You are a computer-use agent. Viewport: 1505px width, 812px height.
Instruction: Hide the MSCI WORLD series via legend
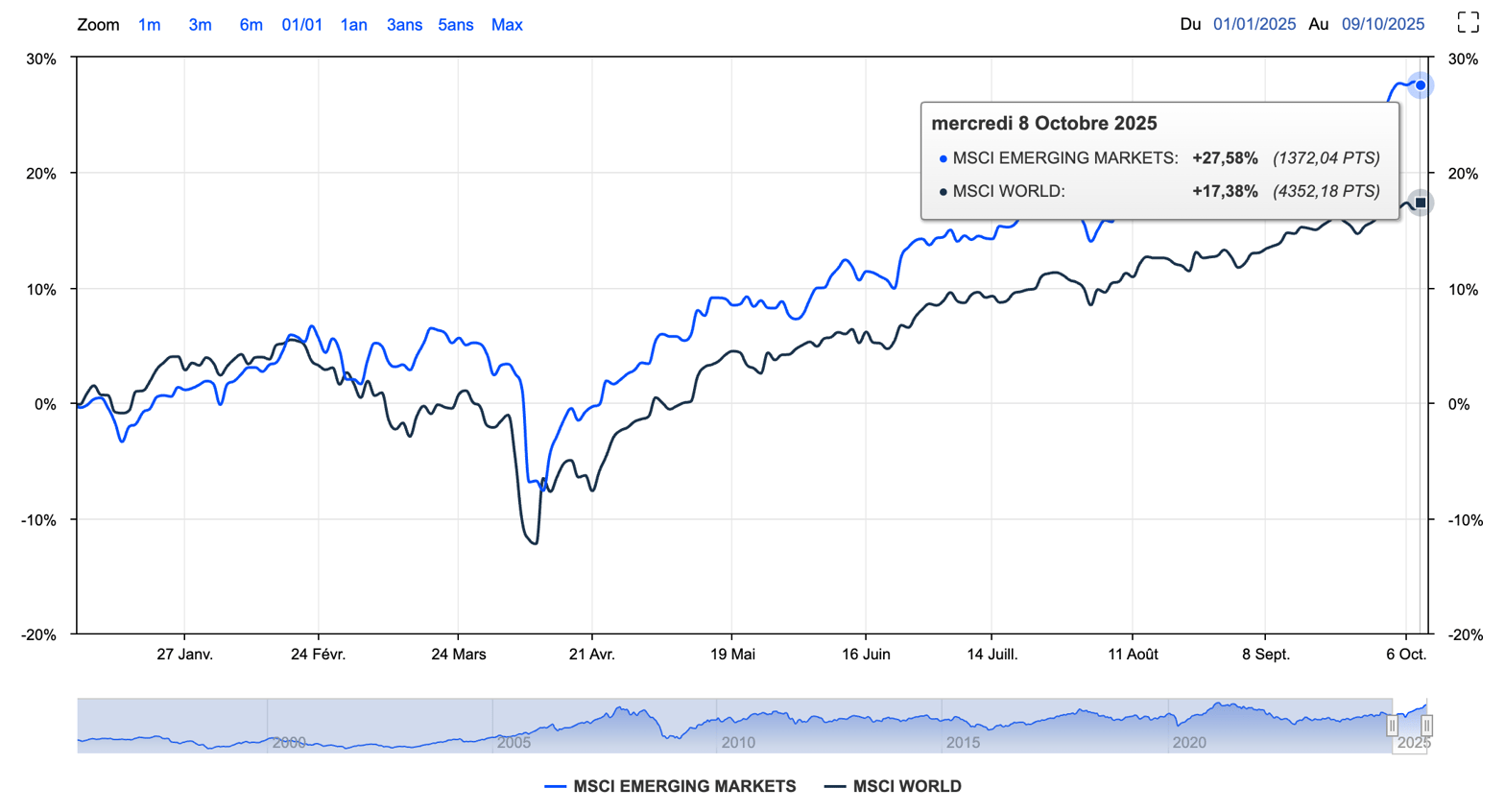(x=894, y=786)
